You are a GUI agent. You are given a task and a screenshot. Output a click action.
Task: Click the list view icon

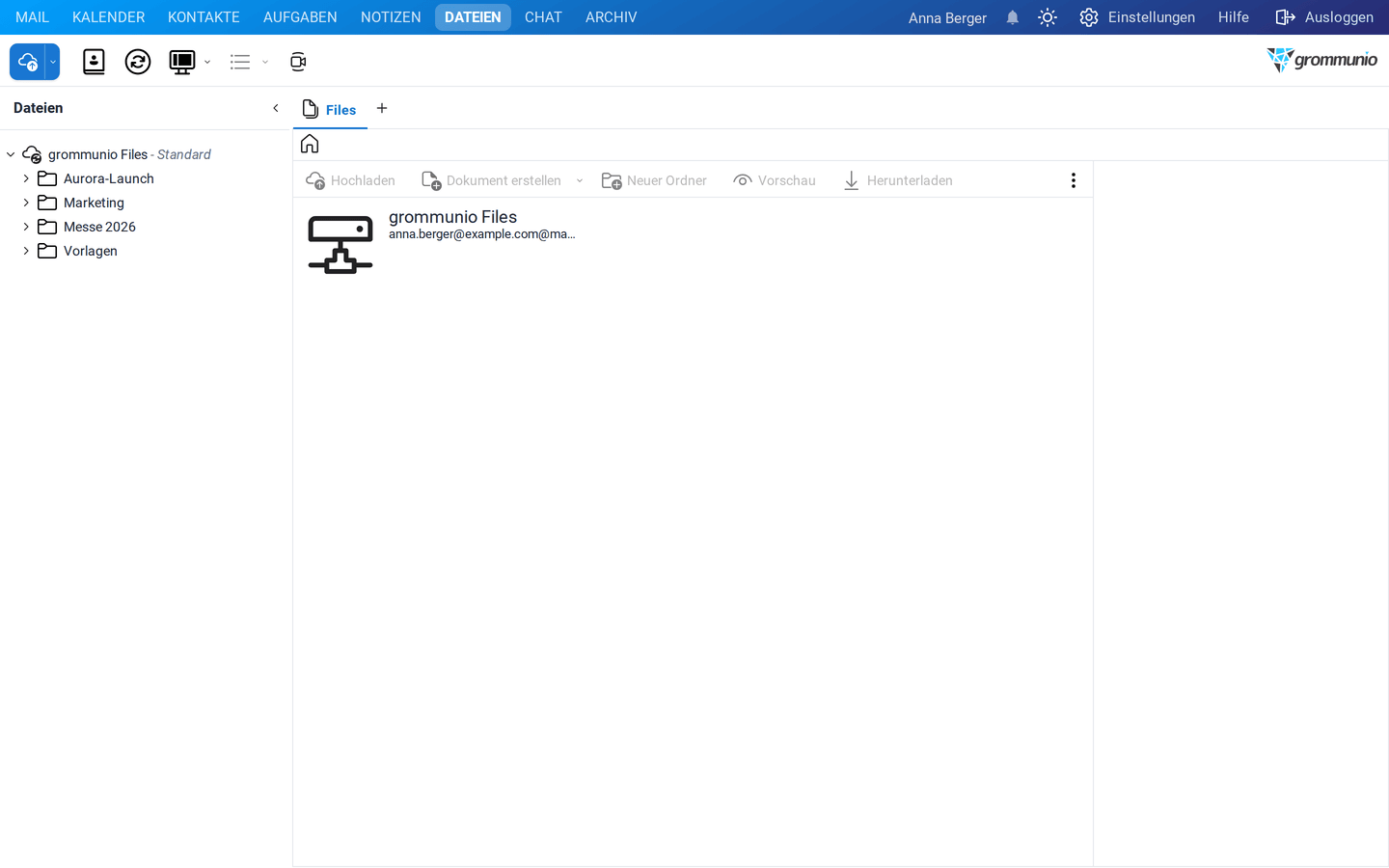click(x=240, y=62)
